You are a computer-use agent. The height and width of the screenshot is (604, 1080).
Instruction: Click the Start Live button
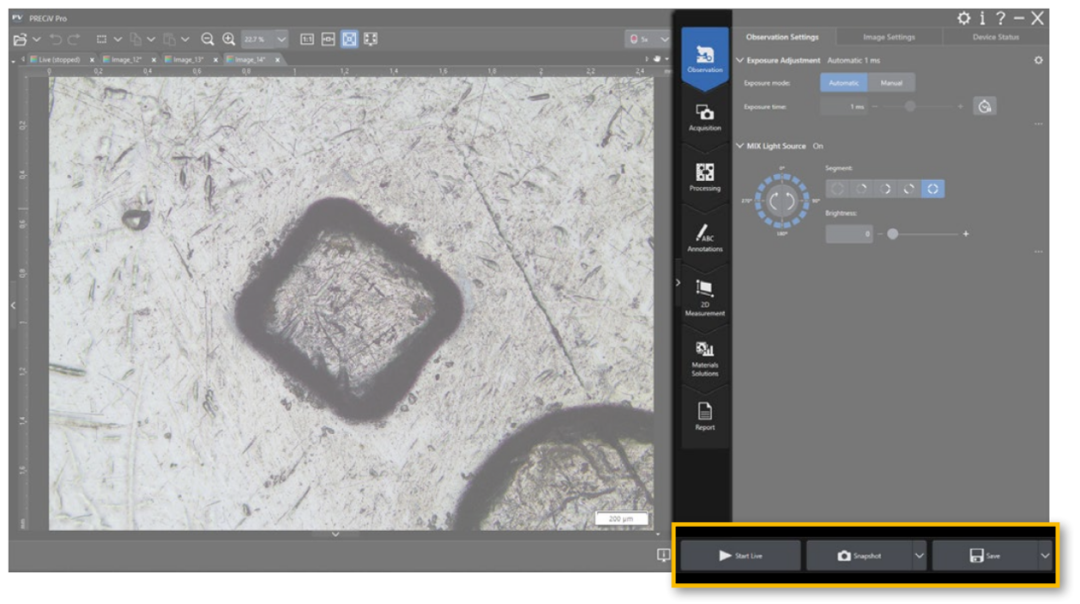point(740,556)
